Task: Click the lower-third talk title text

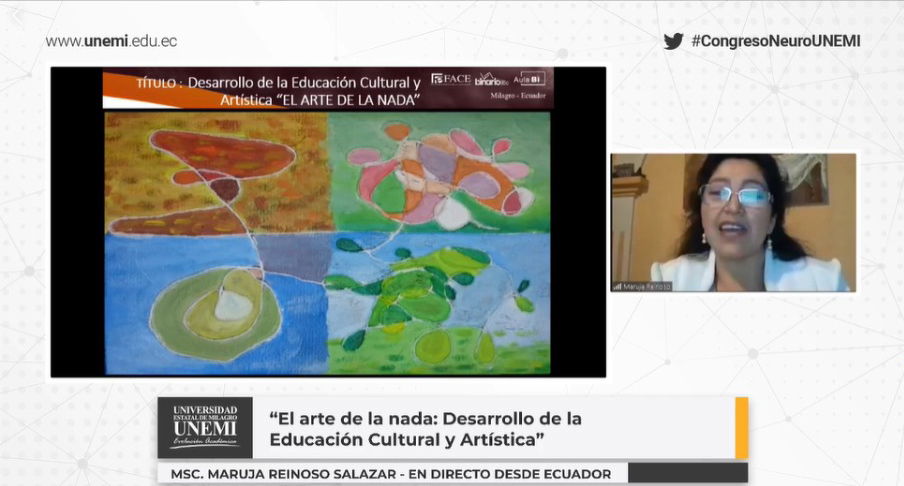Action: click(x=425, y=428)
